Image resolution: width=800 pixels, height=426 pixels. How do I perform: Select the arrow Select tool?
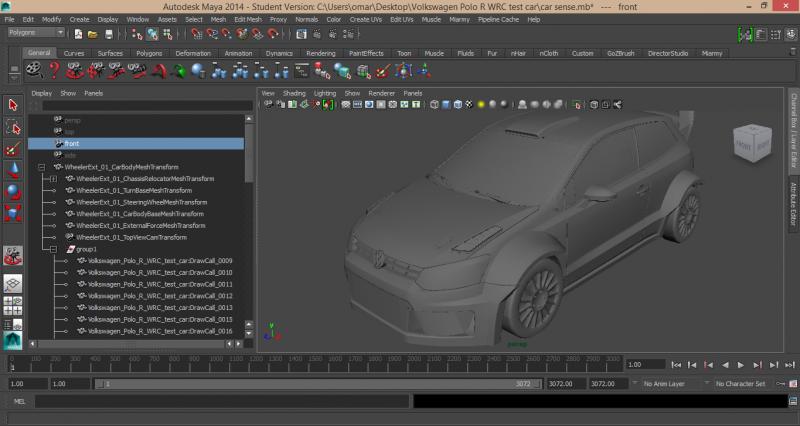tap(13, 105)
